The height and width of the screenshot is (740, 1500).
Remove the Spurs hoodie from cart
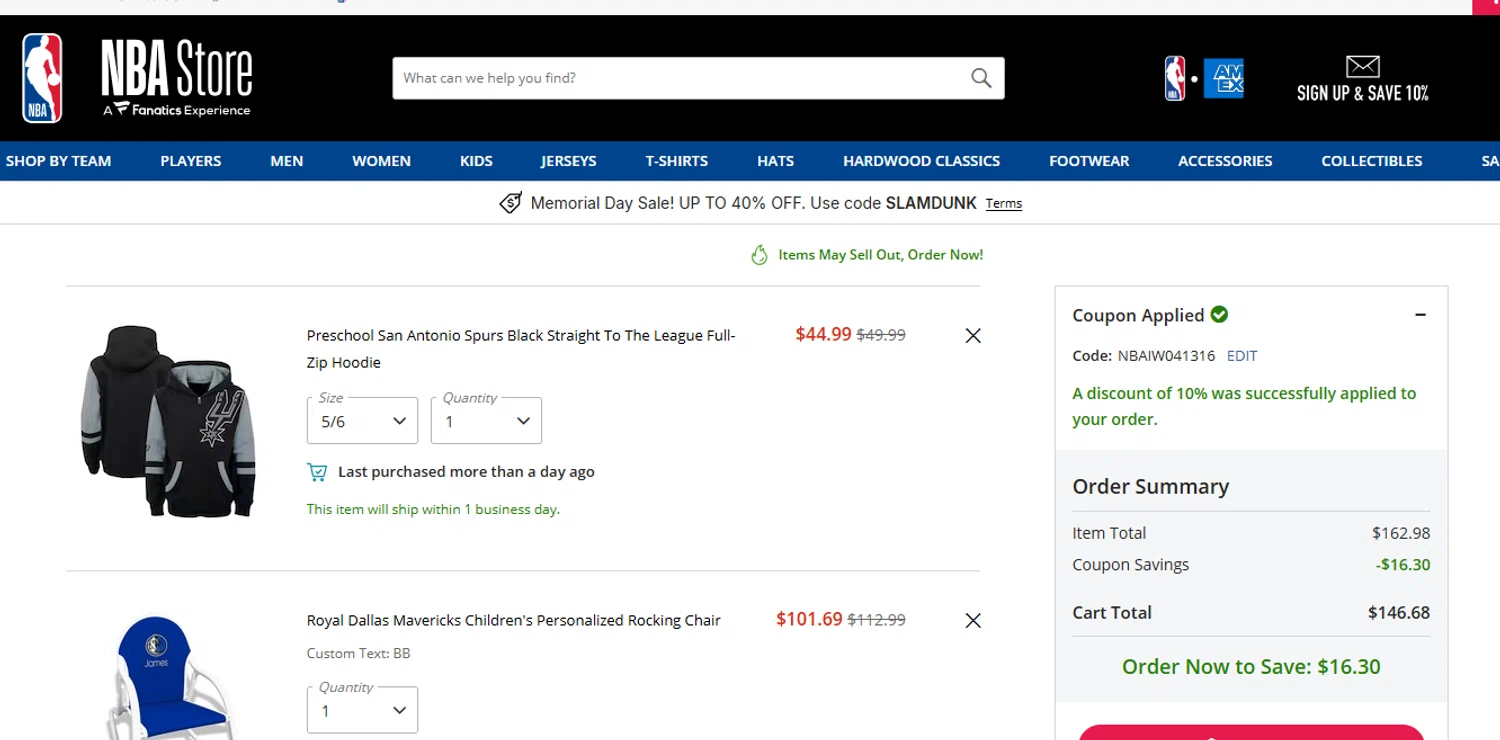point(973,336)
